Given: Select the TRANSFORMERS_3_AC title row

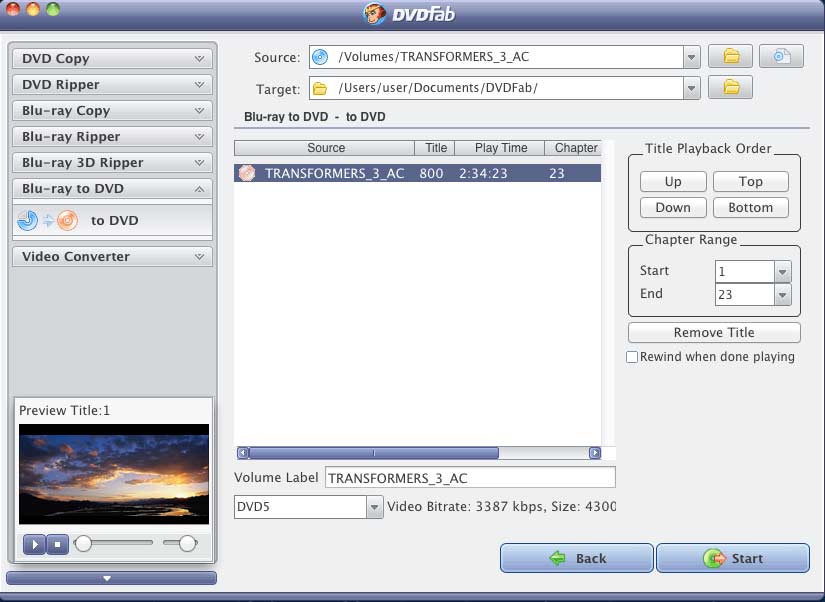Looking at the screenshot, I should (x=417, y=173).
